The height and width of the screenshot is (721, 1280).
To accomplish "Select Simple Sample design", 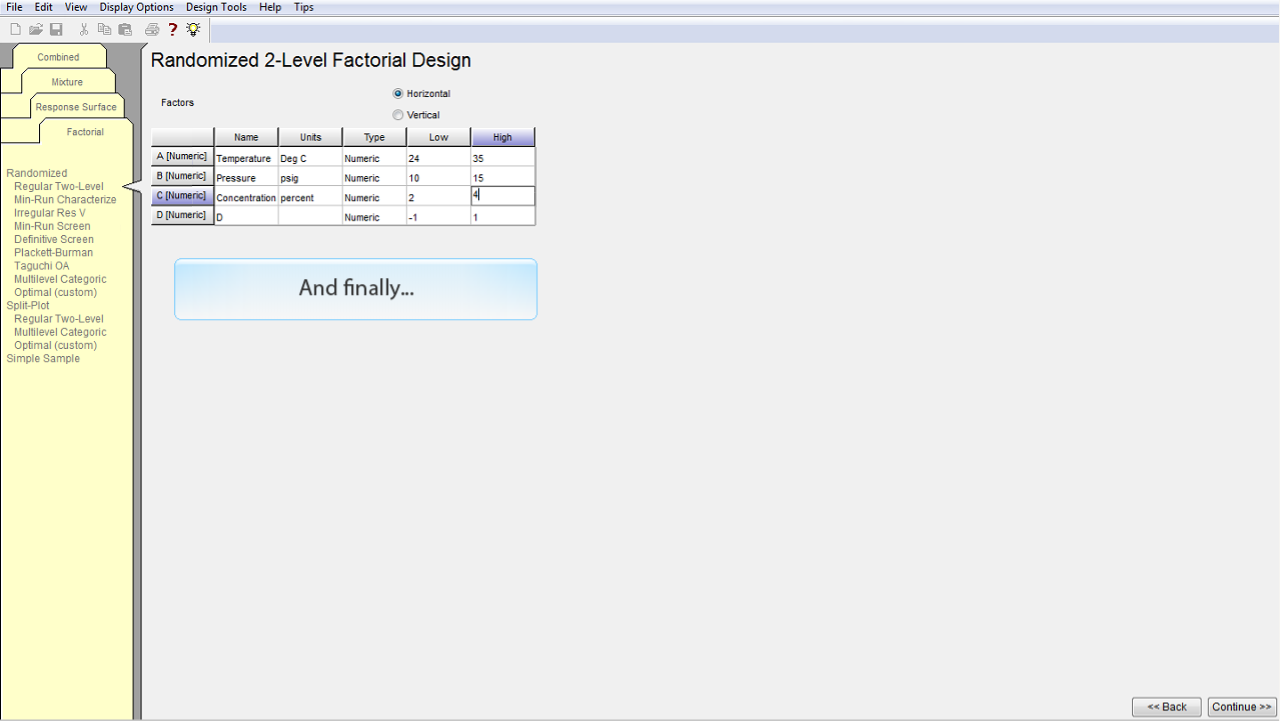I will click(x=43, y=358).
